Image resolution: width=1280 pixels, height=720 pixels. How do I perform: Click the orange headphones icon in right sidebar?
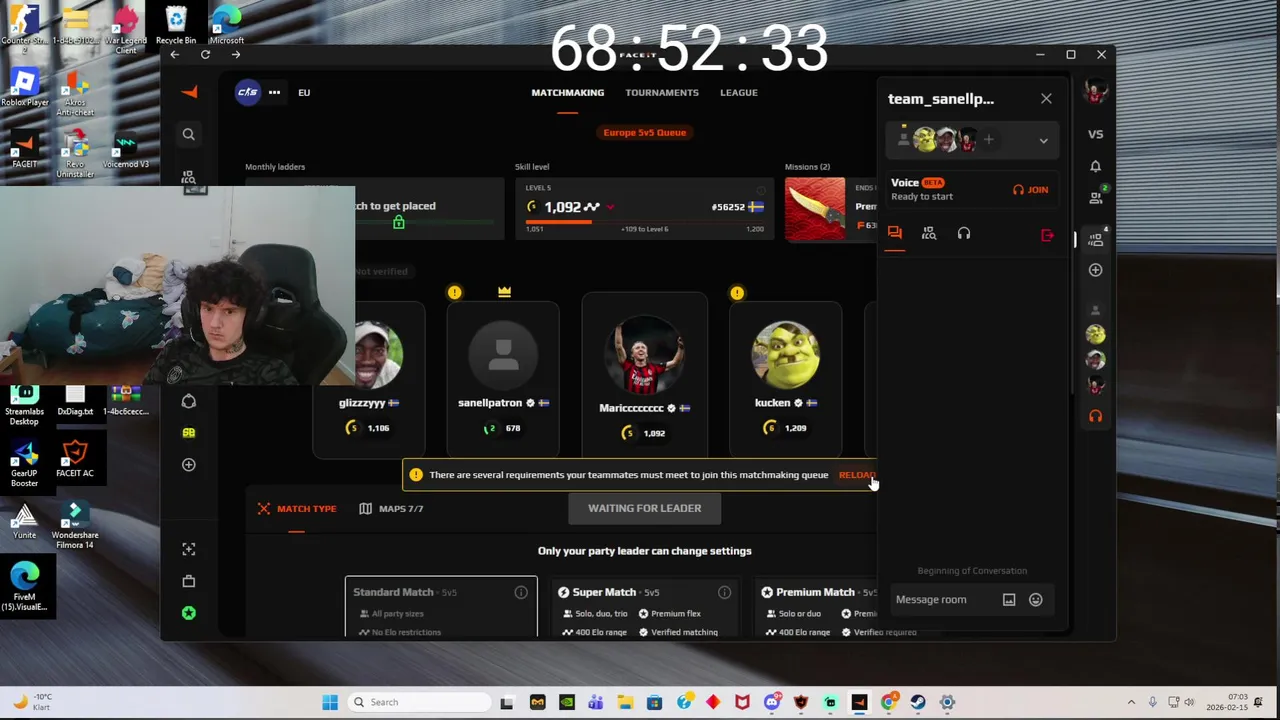click(x=1095, y=416)
